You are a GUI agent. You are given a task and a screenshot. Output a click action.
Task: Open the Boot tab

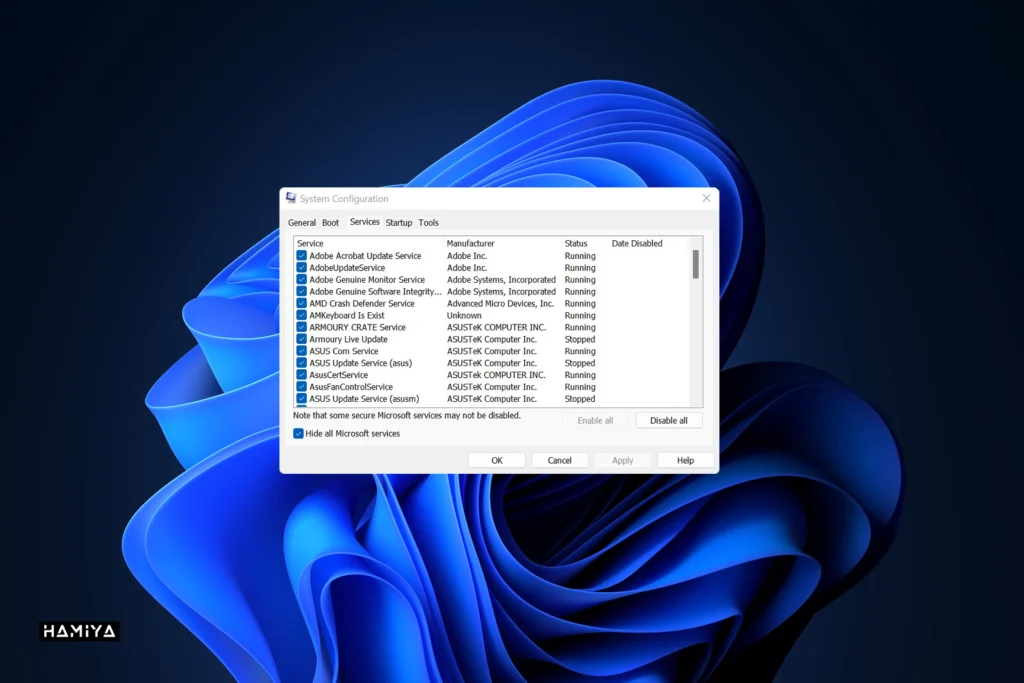tap(330, 223)
